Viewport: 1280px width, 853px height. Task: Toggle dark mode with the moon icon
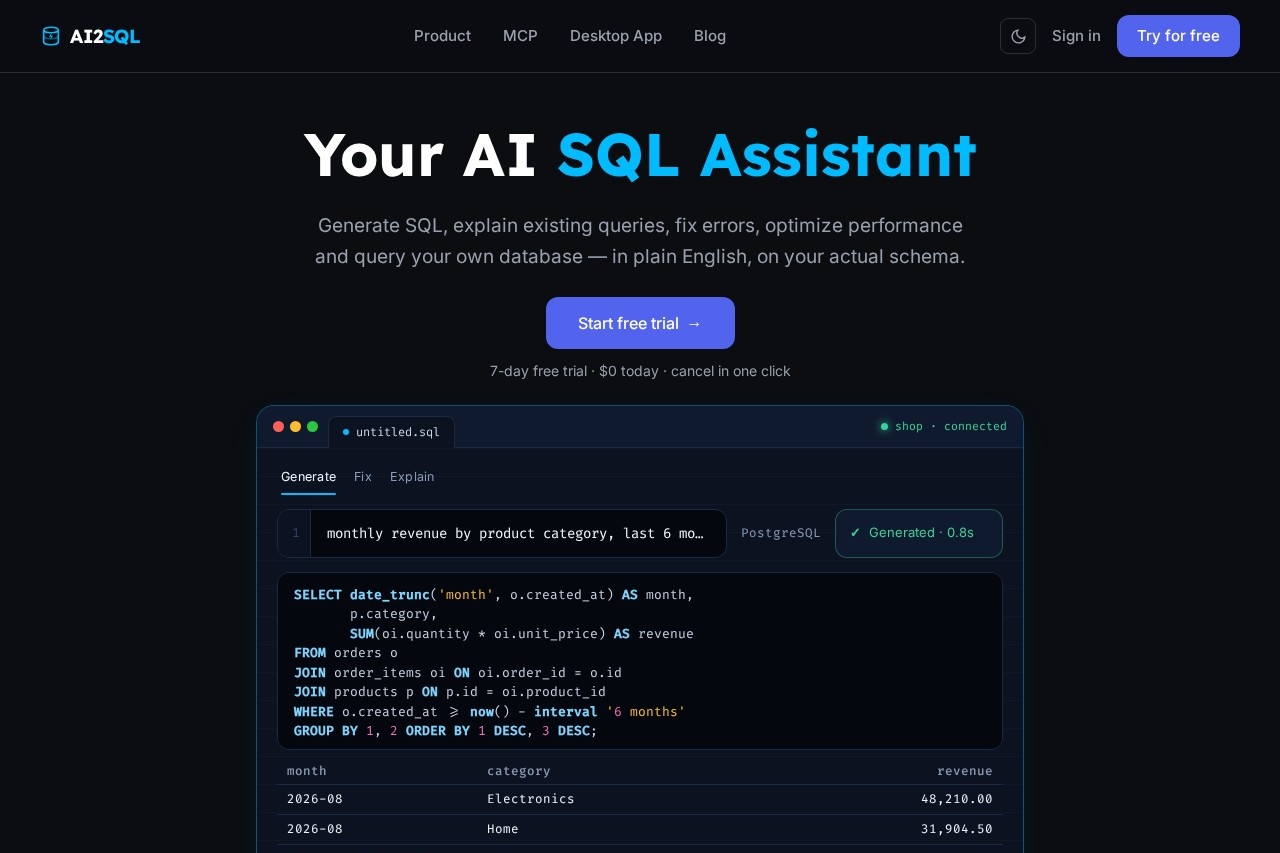pos(1018,36)
